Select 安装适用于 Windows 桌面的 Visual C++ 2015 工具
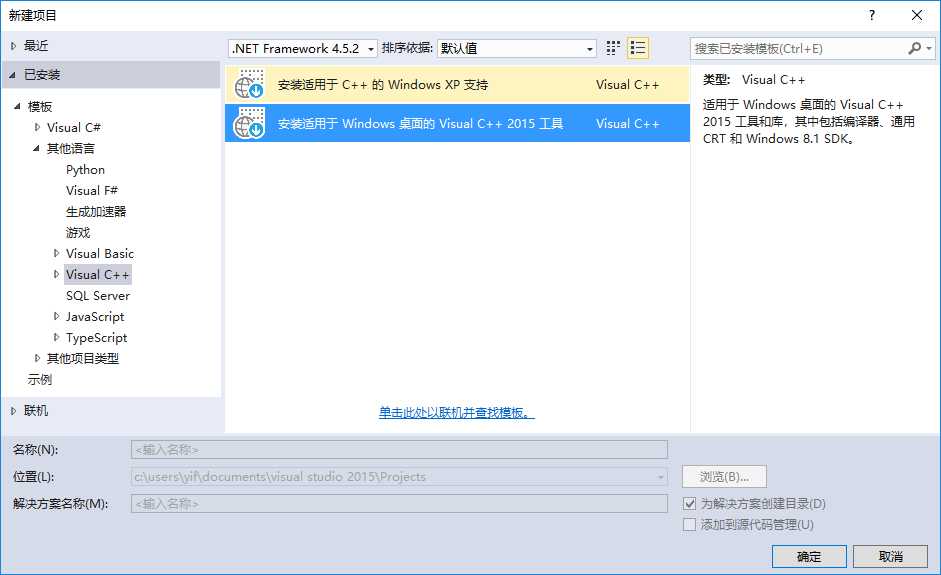 (457, 123)
